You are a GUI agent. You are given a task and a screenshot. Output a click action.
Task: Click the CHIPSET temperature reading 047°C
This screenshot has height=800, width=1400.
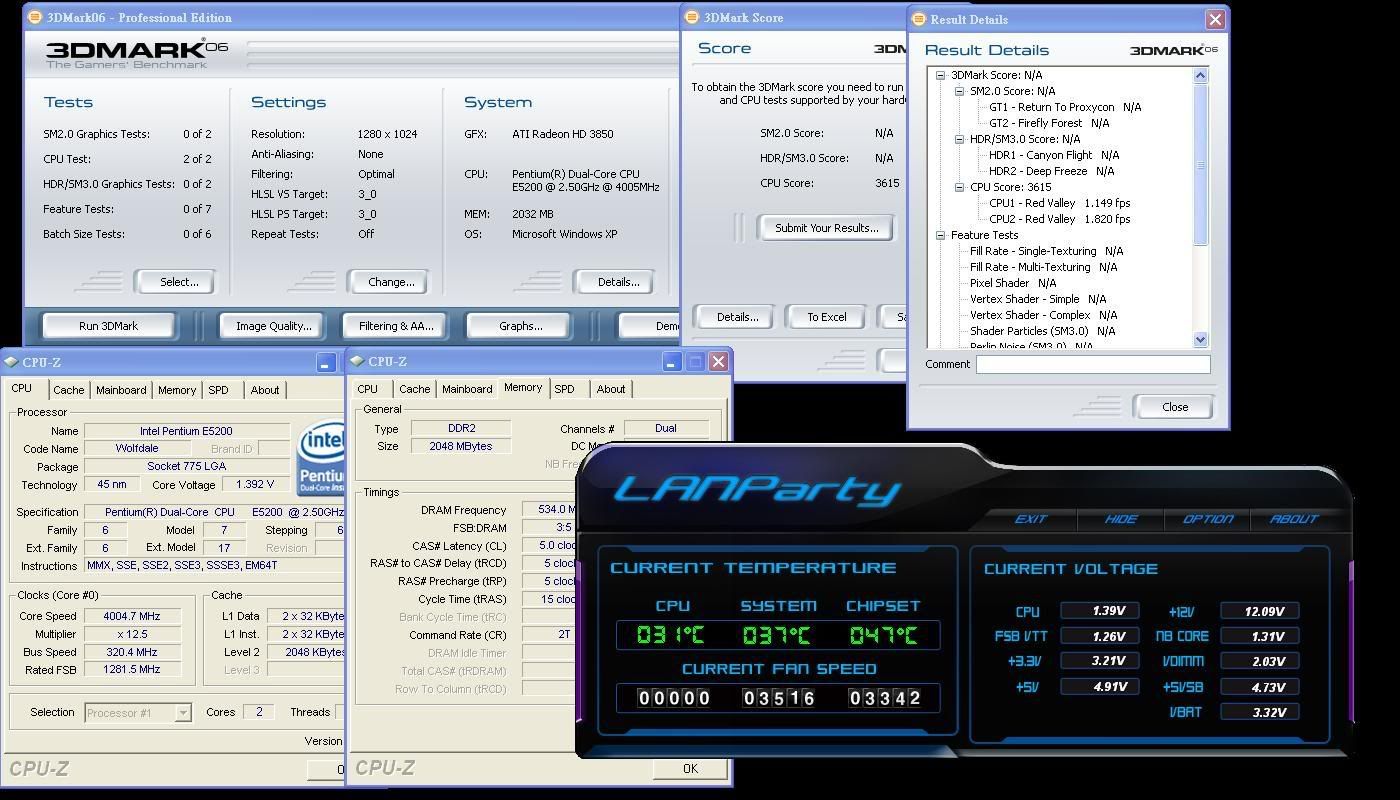pyautogui.click(x=883, y=635)
